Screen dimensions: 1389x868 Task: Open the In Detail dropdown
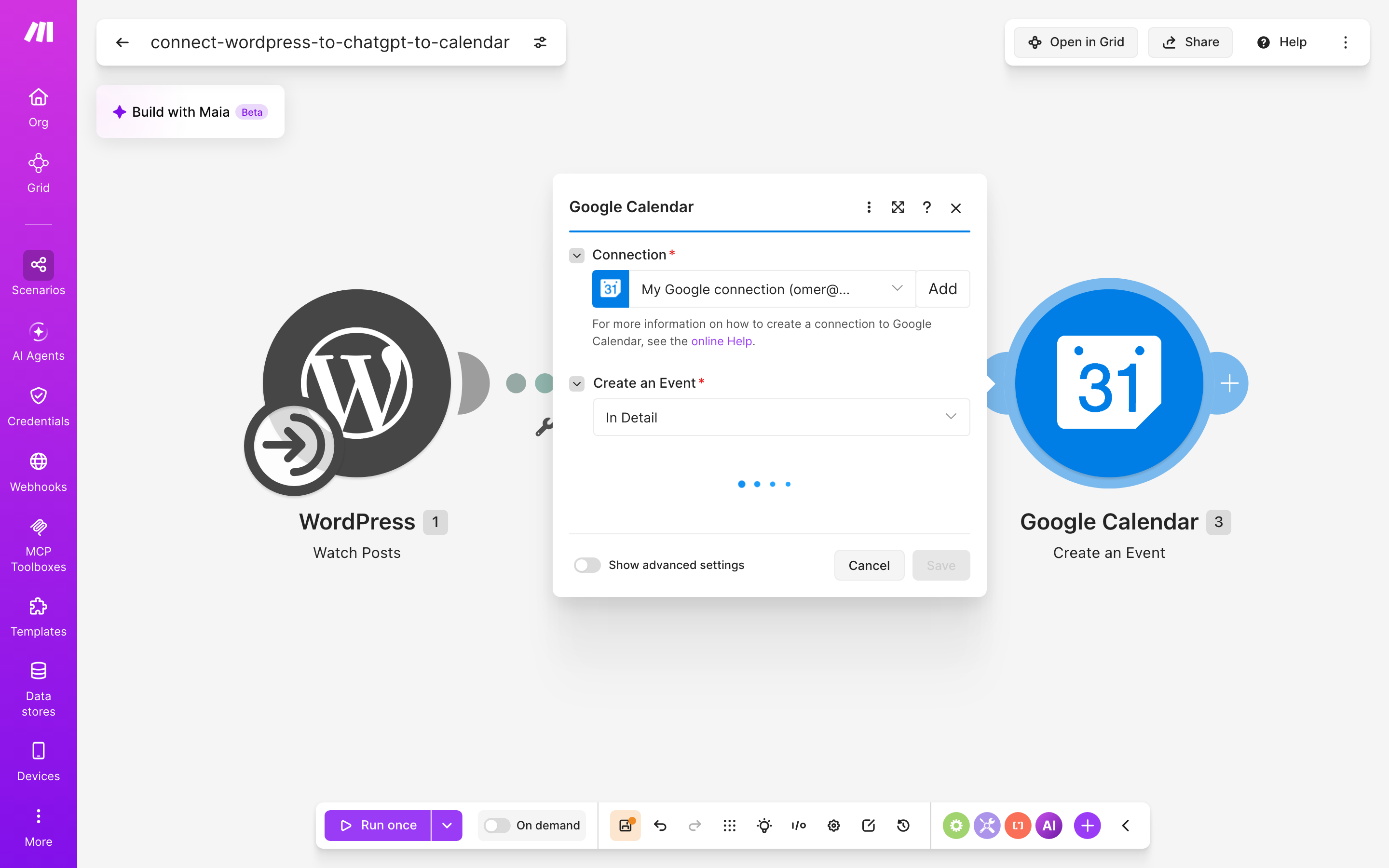(781, 417)
